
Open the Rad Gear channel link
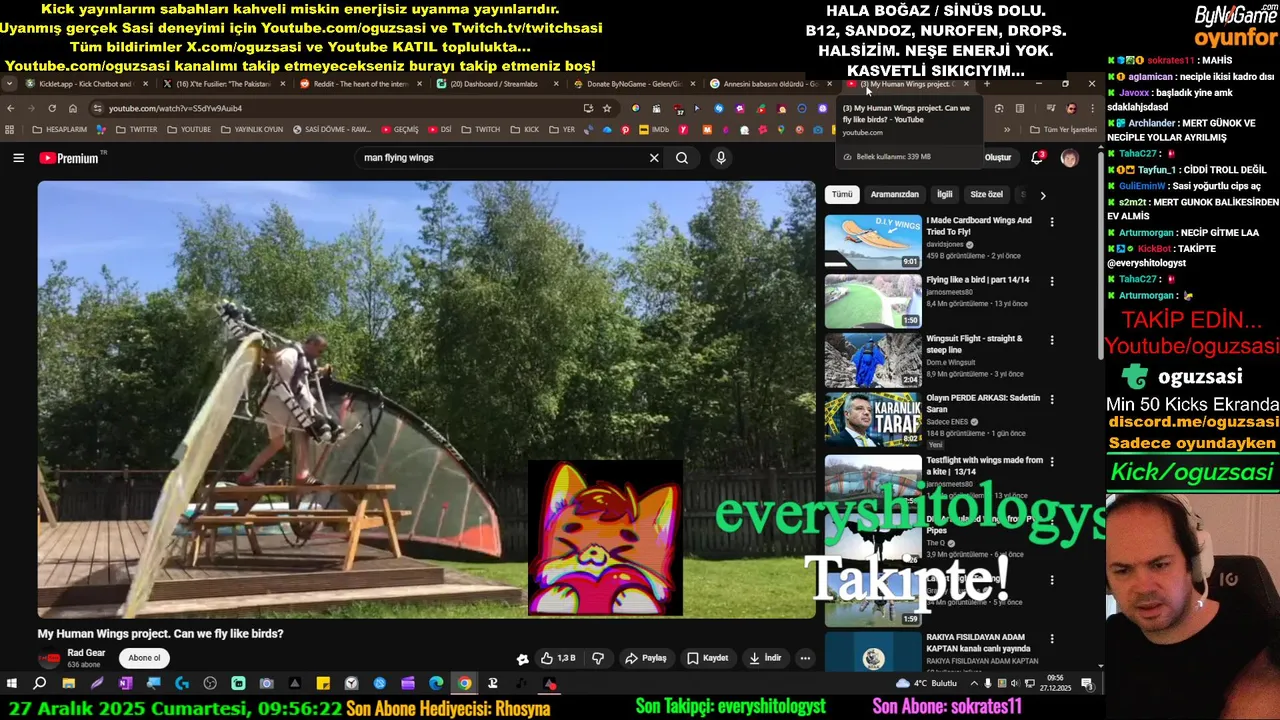pyautogui.click(x=86, y=653)
